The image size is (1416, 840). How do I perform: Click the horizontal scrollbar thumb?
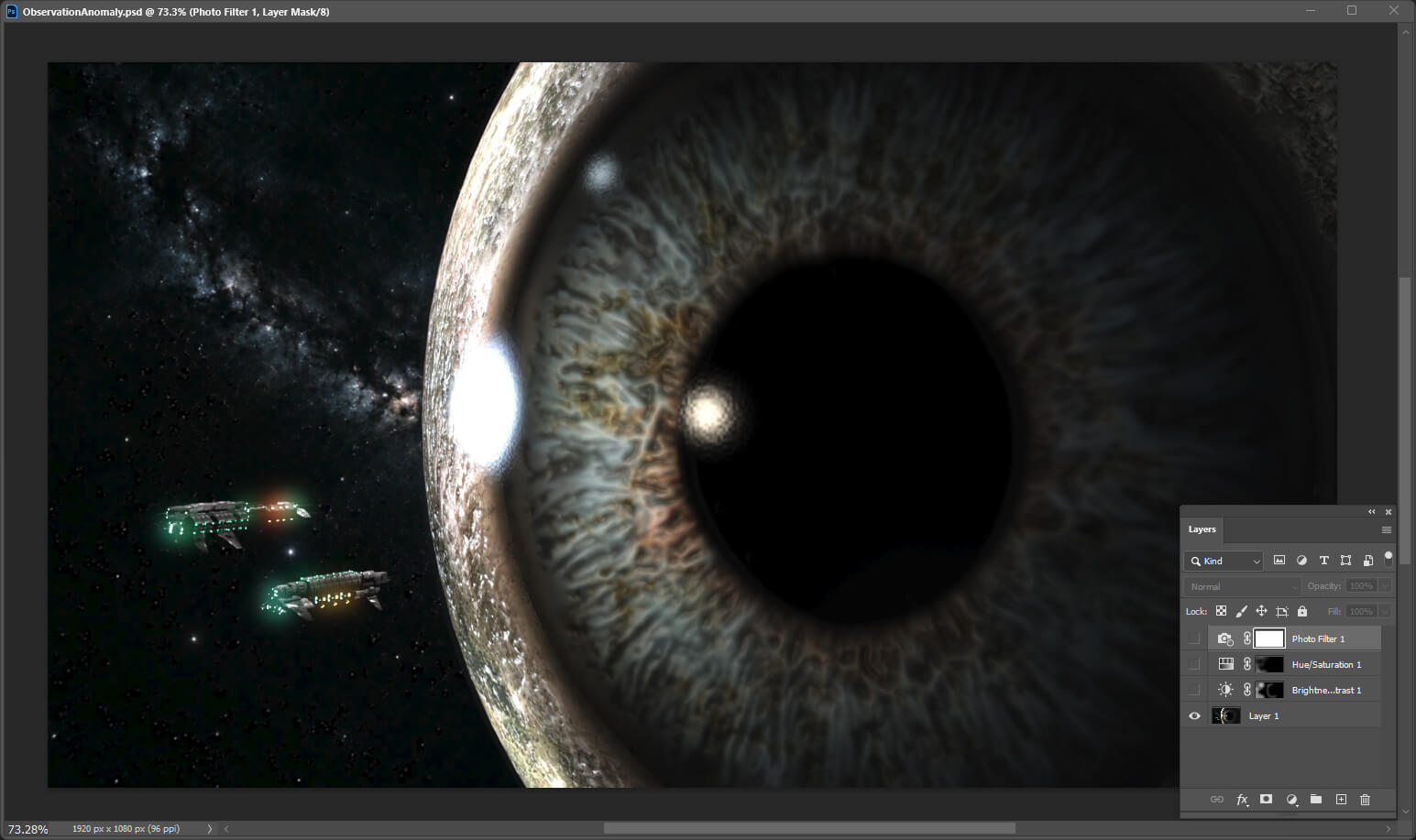tap(809, 829)
